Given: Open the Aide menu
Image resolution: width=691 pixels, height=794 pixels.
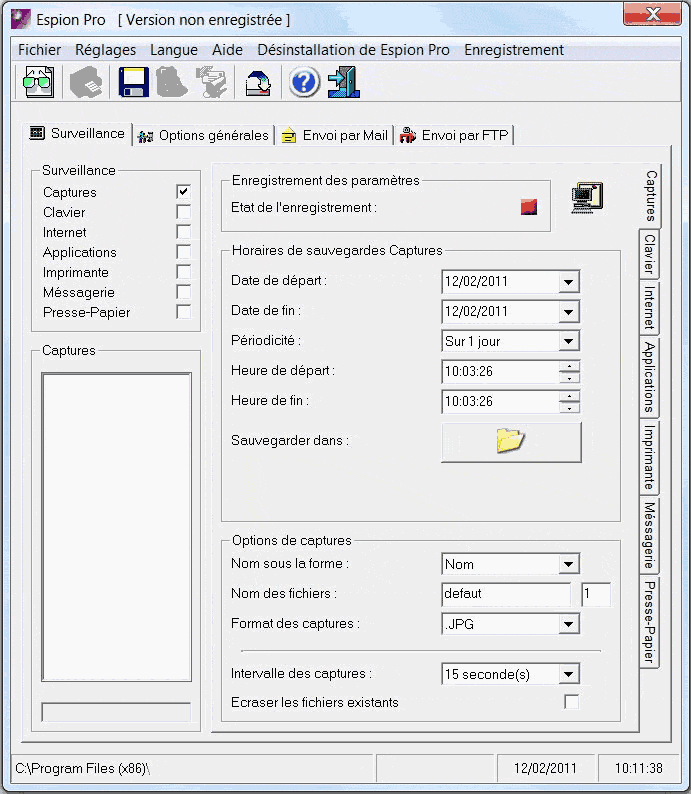Looking at the screenshot, I should coord(227,50).
